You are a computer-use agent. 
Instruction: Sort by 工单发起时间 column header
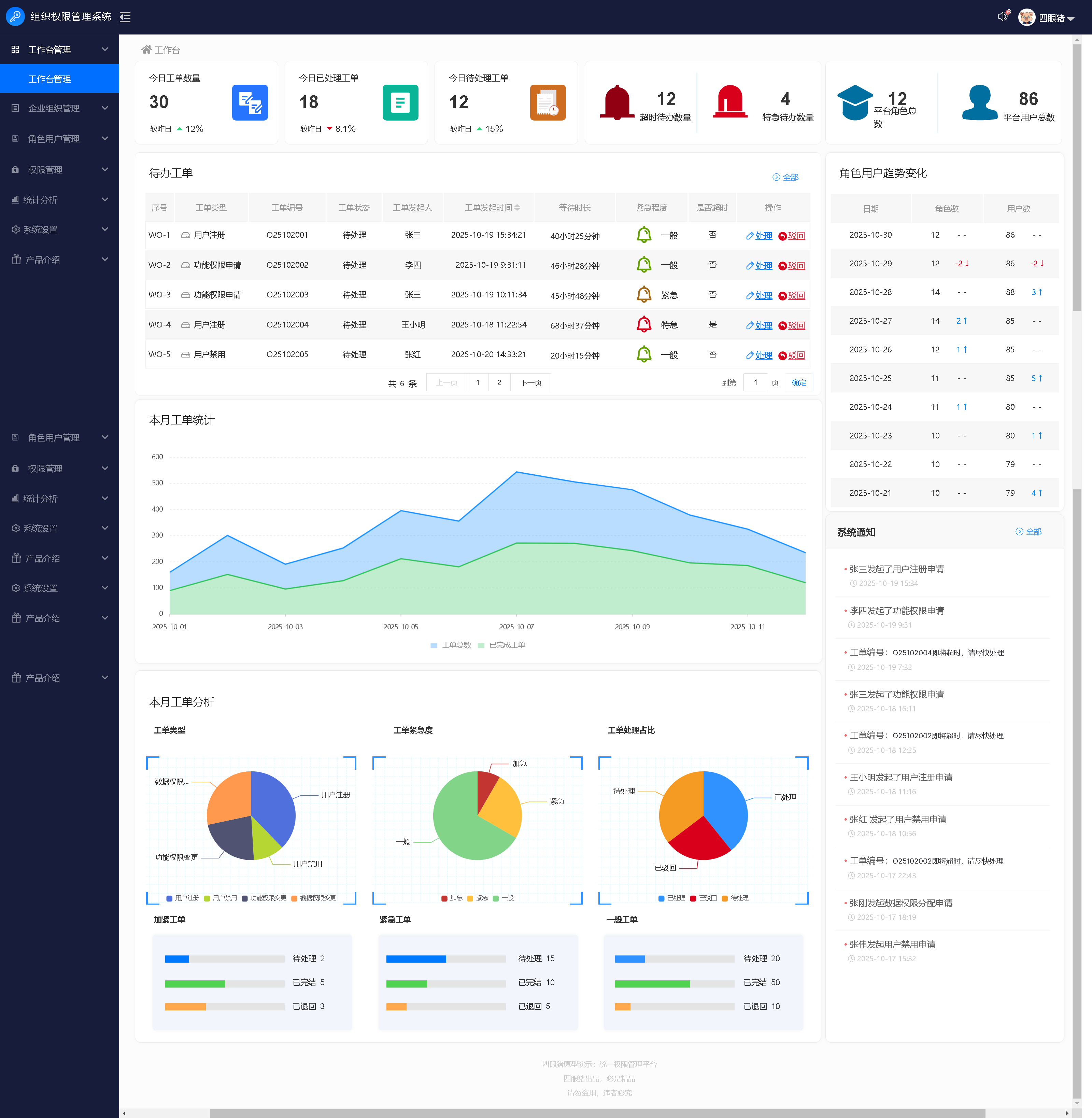click(492, 208)
